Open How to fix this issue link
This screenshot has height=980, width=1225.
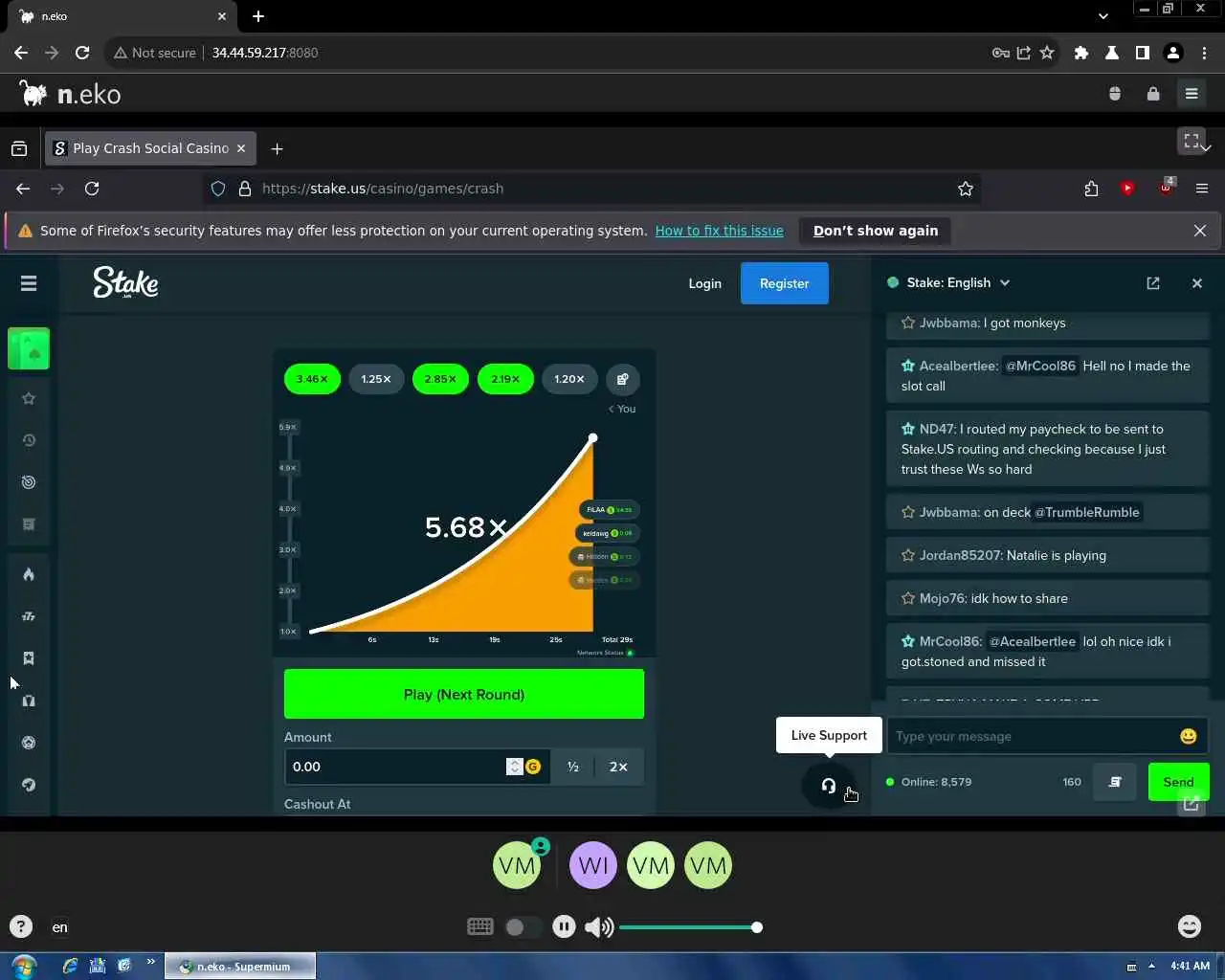click(720, 231)
